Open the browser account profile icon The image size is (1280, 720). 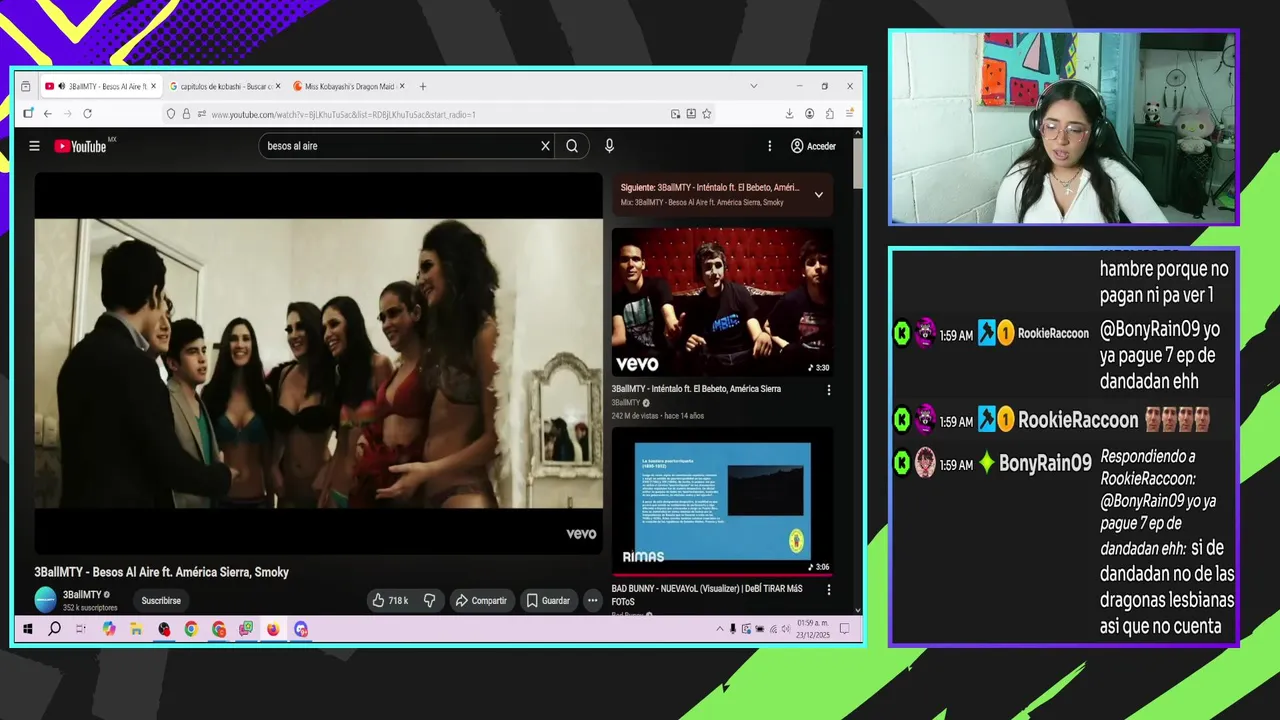click(x=810, y=114)
